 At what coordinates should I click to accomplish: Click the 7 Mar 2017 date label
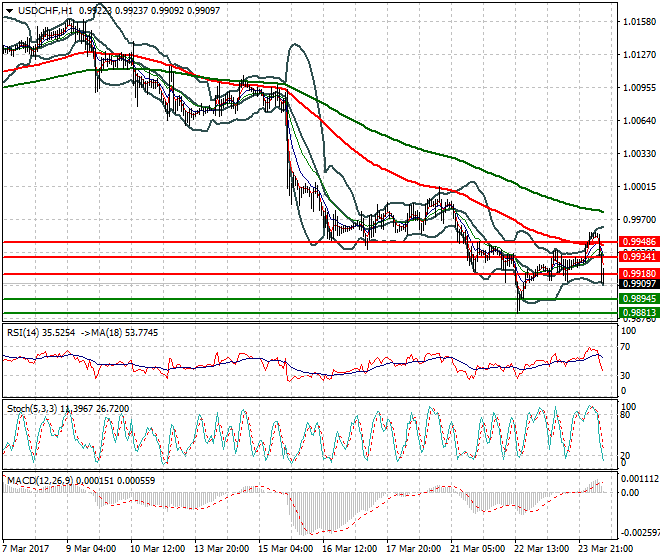click(26, 549)
